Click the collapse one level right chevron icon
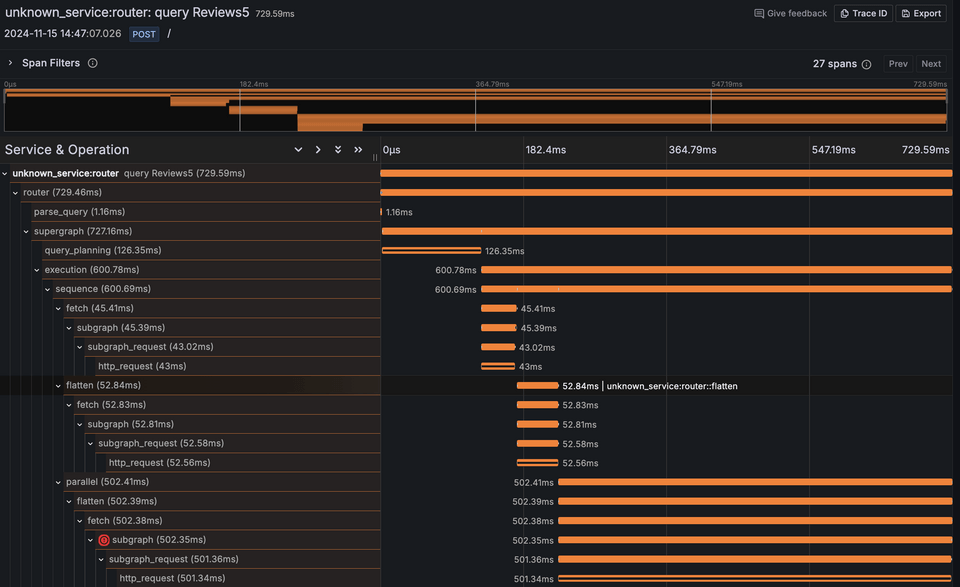 (318, 149)
